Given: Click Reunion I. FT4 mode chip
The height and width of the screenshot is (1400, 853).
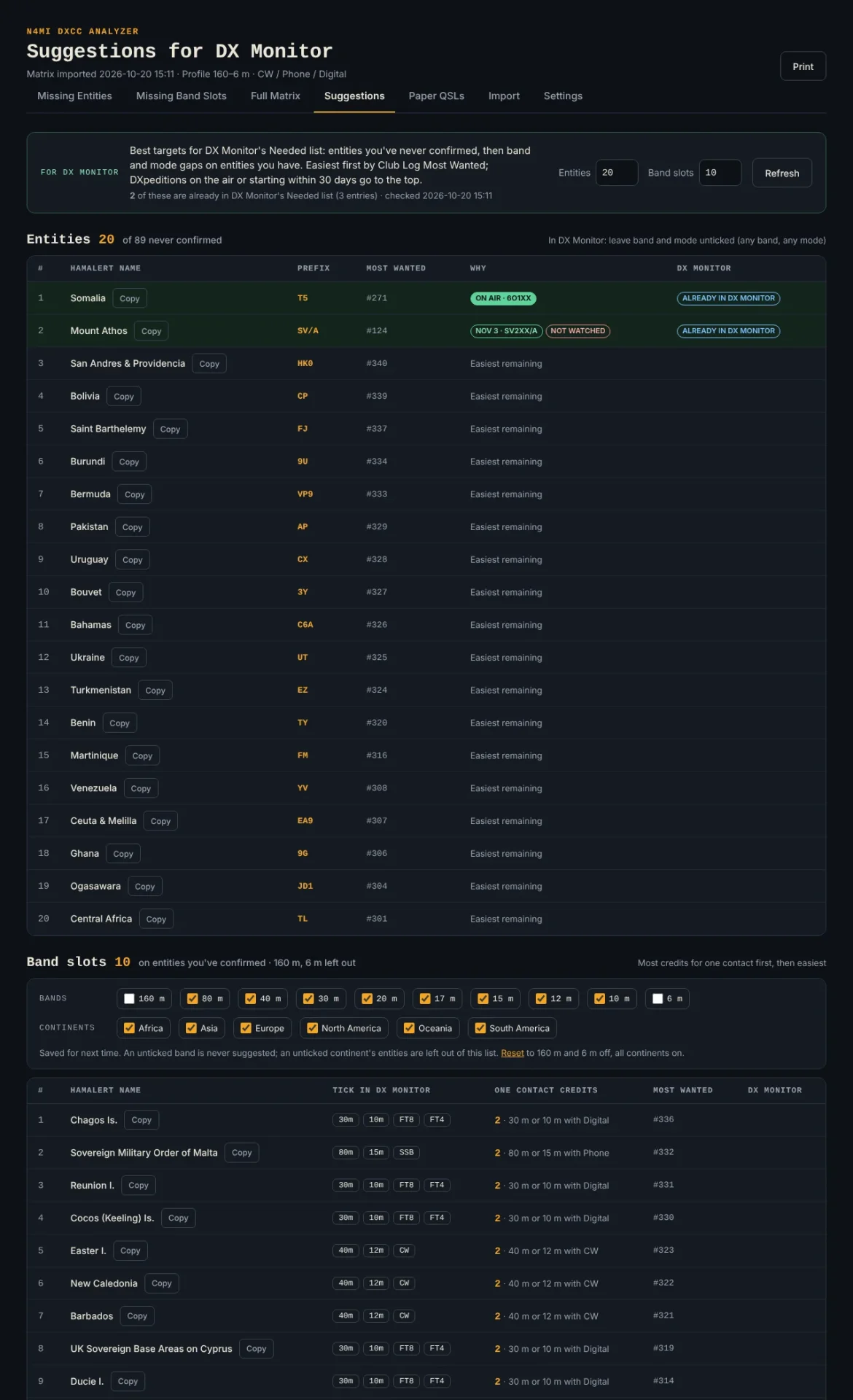Looking at the screenshot, I should (x=437, y=1186).
